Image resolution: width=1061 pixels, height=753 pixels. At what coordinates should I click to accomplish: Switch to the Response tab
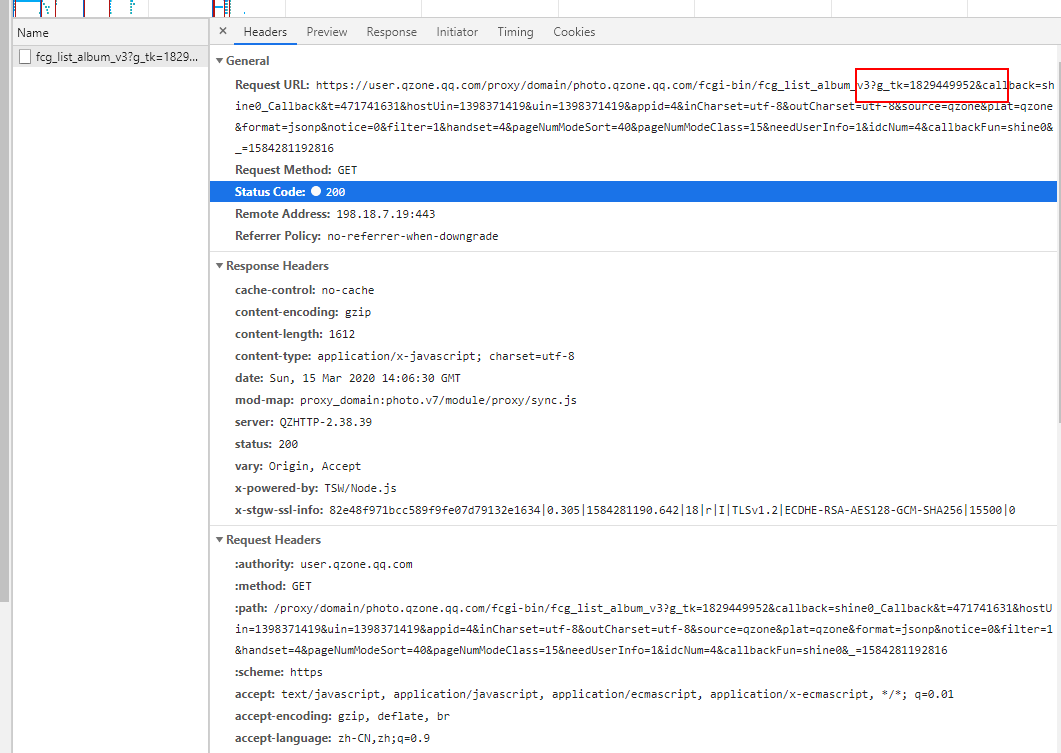(x=391, y=31)
